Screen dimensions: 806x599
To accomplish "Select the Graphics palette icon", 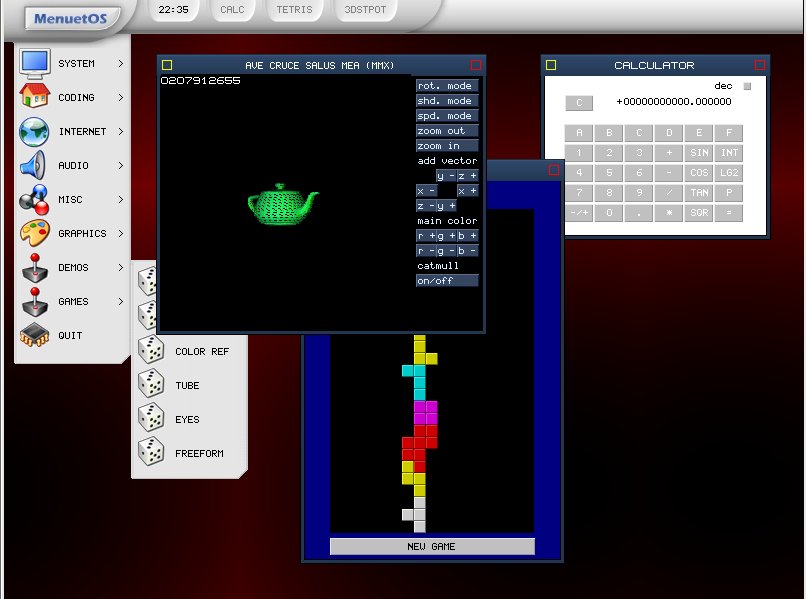I will point(34,233).
